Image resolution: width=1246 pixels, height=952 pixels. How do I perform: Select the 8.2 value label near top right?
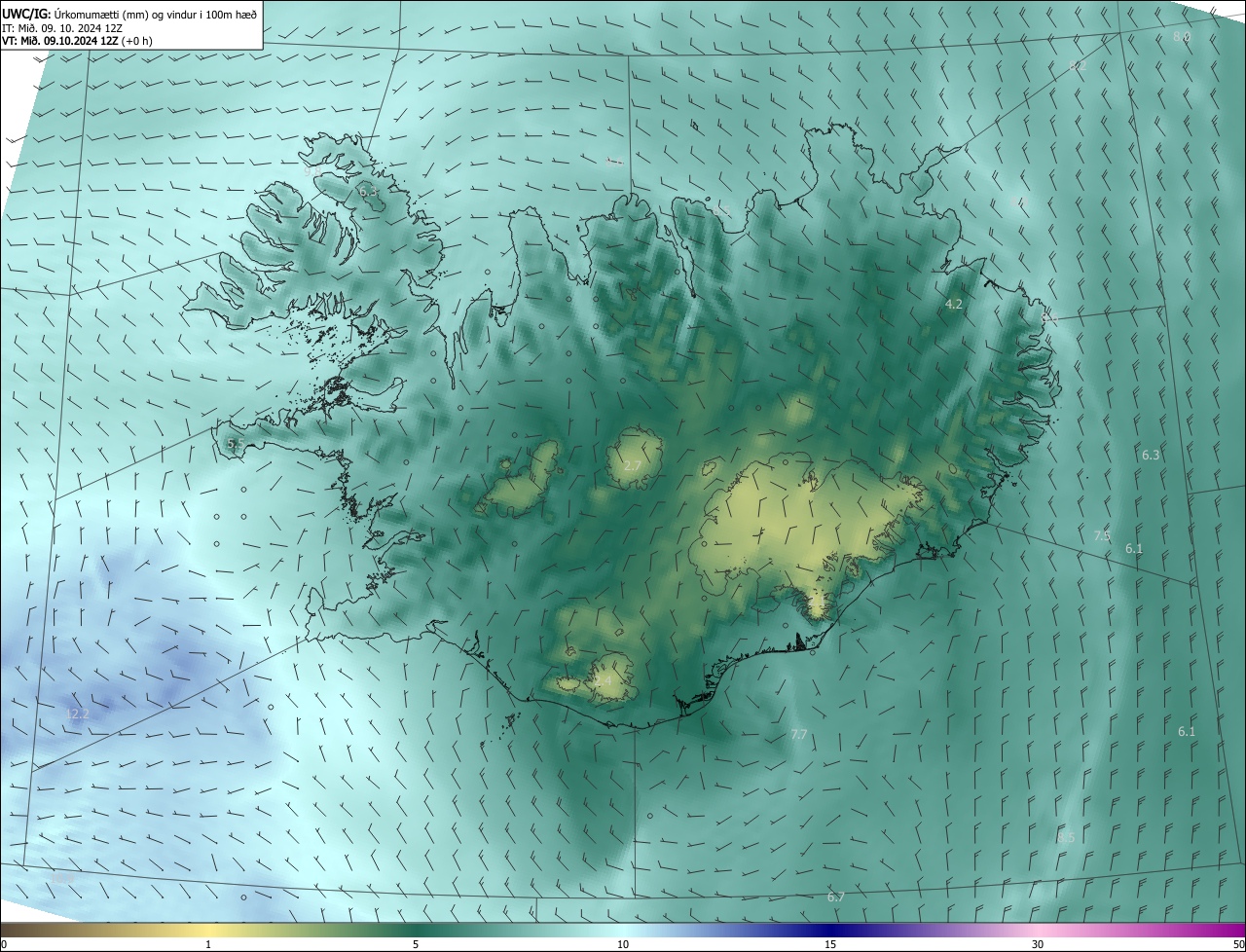click(x=1079, y=66)
